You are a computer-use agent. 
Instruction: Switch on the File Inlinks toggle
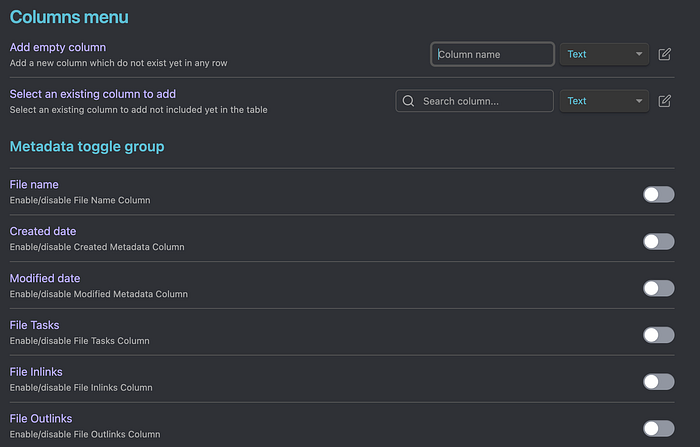658,381
